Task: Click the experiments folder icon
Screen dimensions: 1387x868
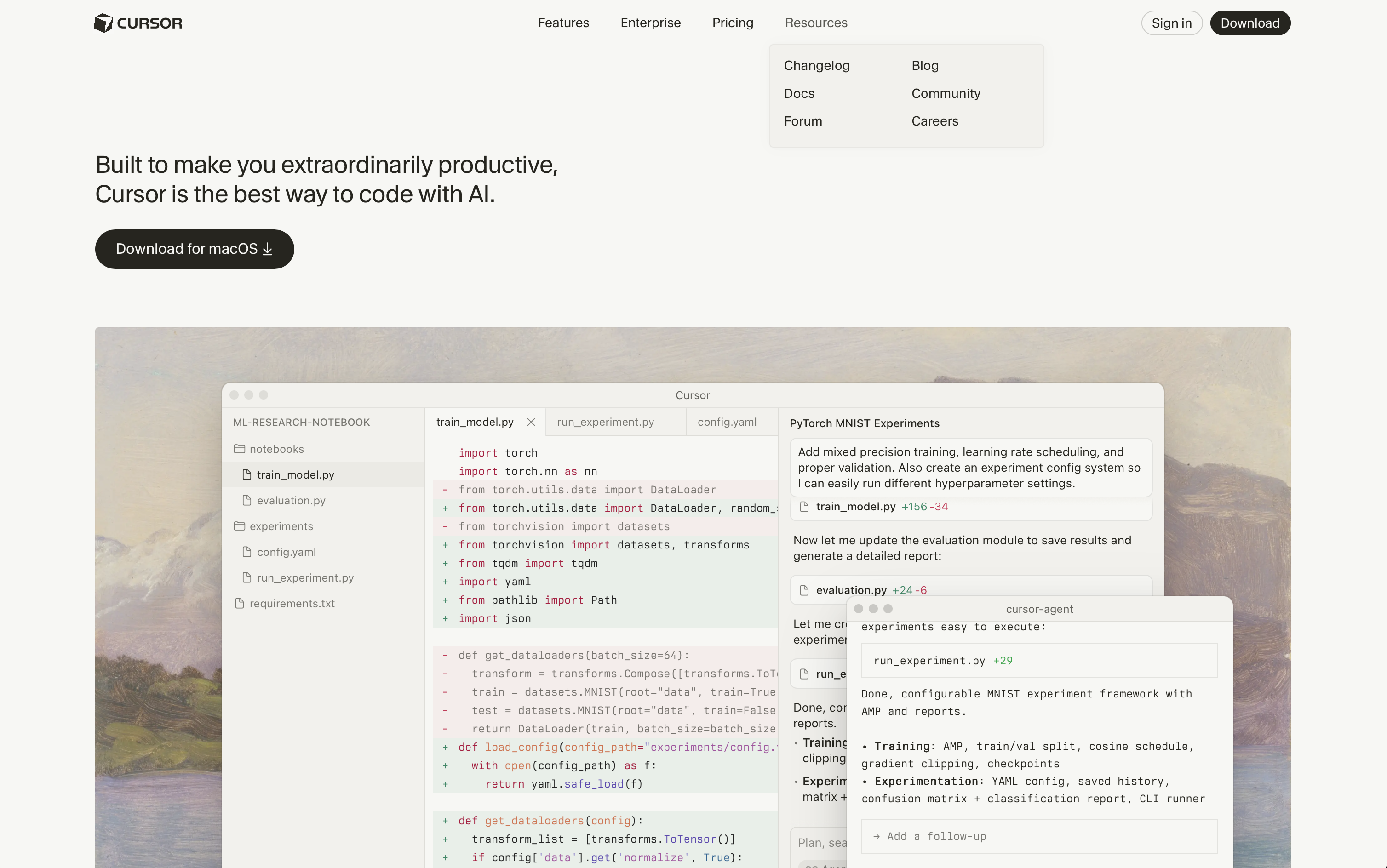Action: coord(240,526)
